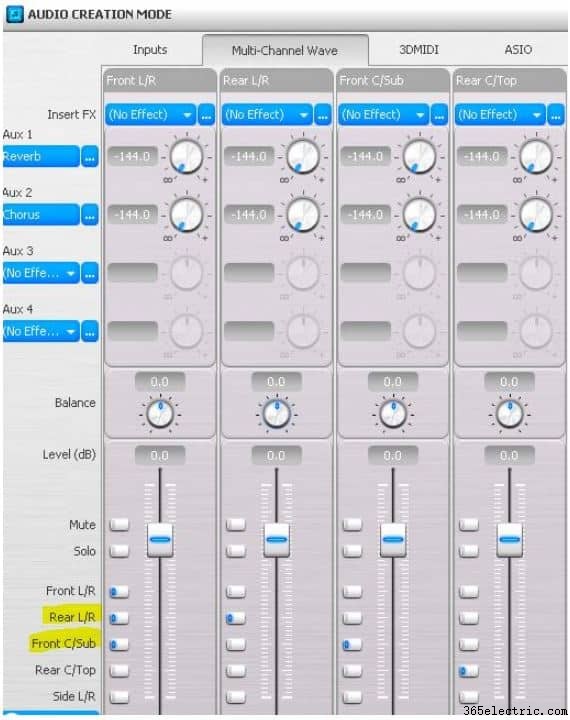Mute the Rear L/R channel
Viewport: 570px width, 720px height.
coord(236,525)
